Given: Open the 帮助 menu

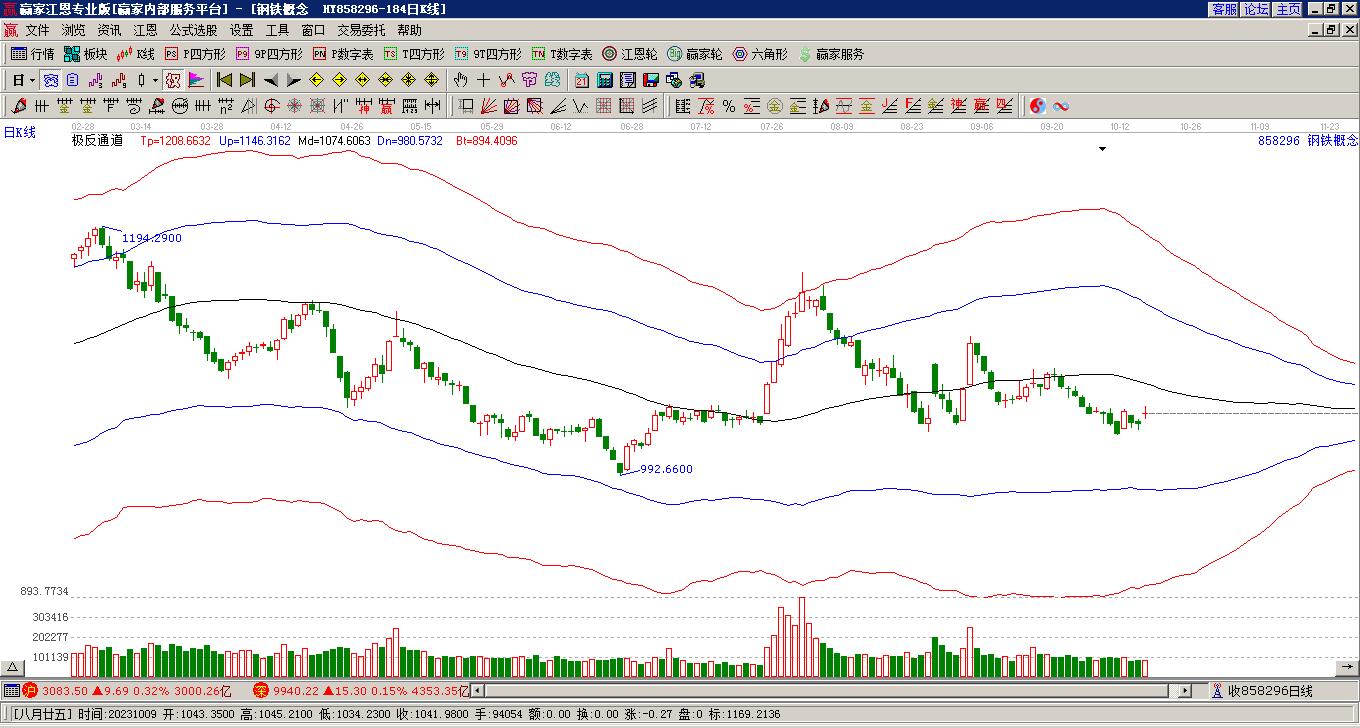Looking at the screenshot, I should point(409,30).
